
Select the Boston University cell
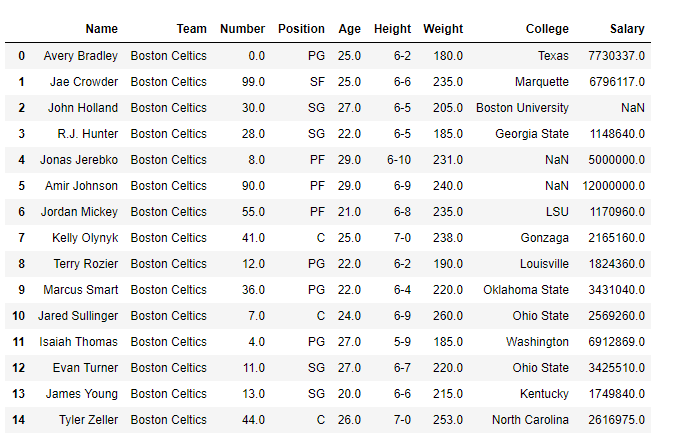tap(522, 107)
